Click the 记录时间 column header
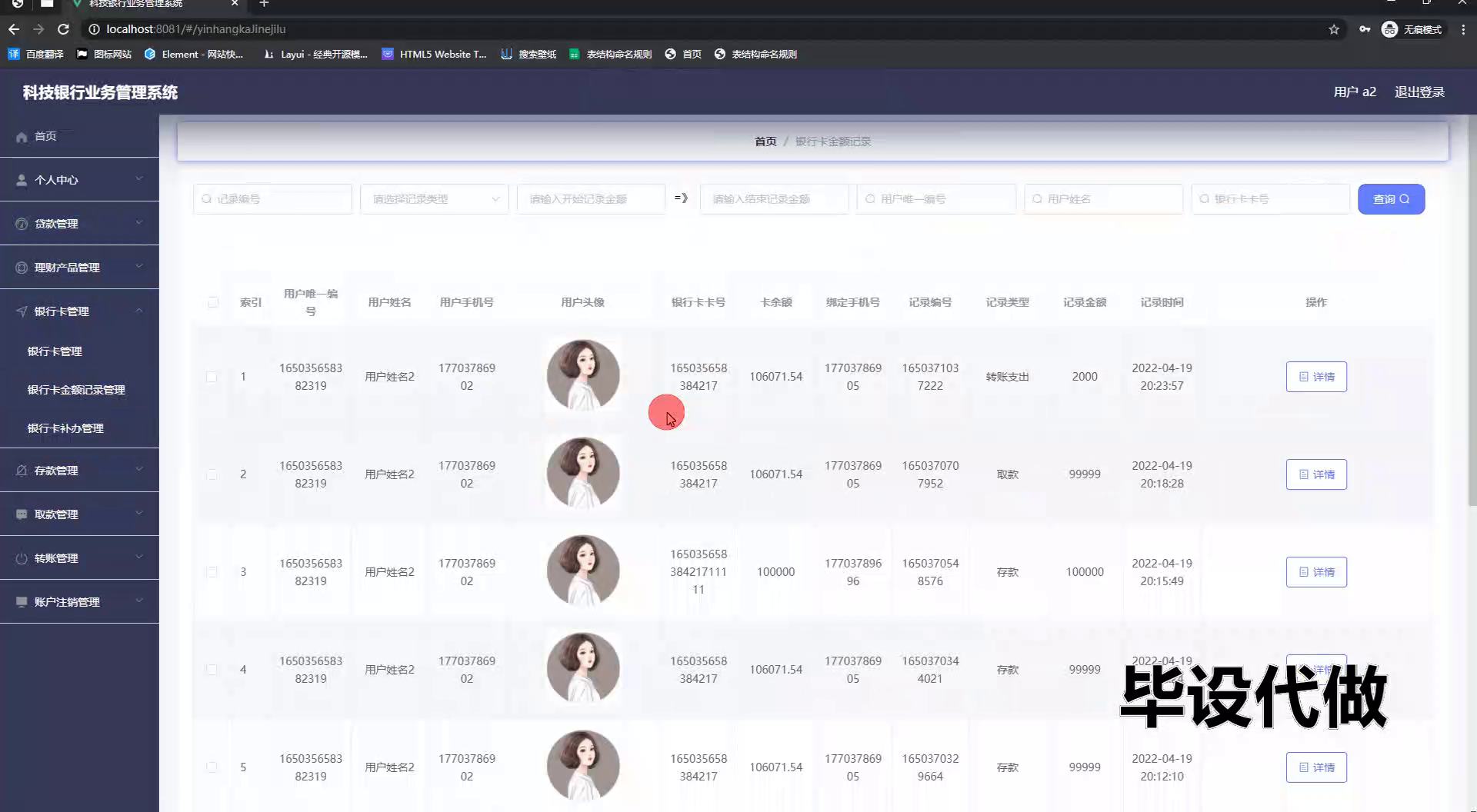Image resolution: width=1477 pixels, height=812 pixels. tap(1162, 302)
